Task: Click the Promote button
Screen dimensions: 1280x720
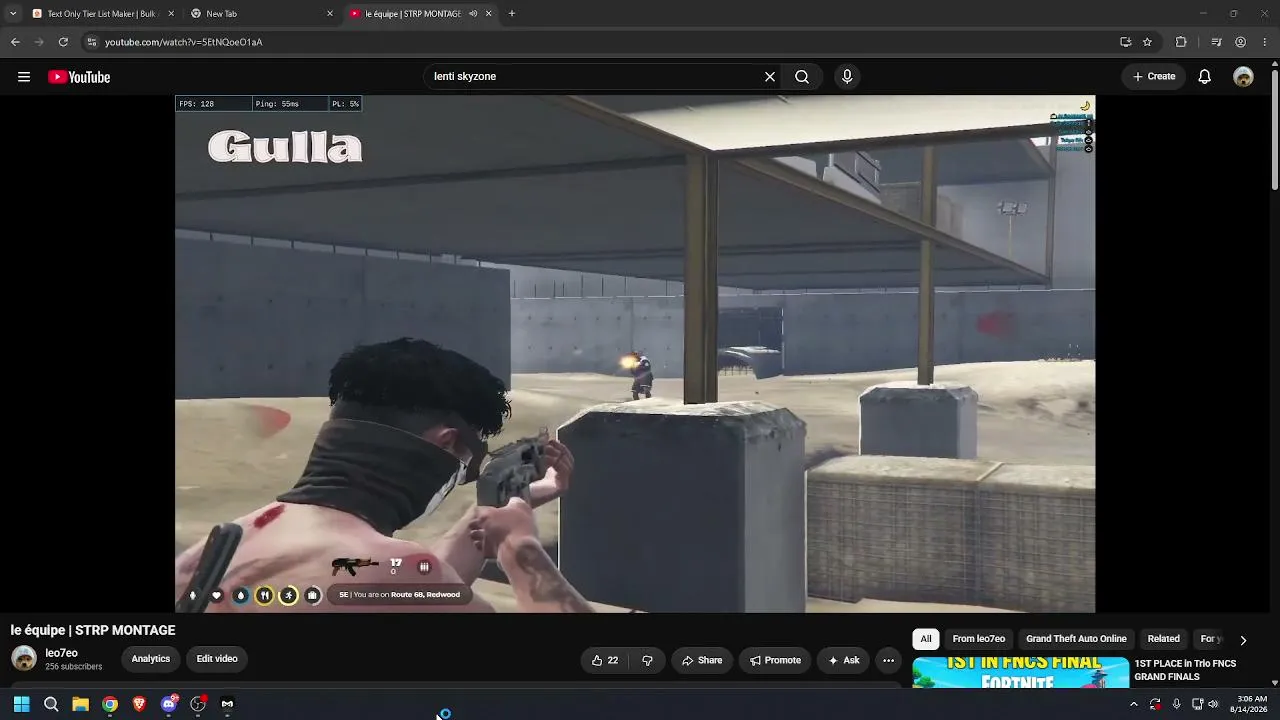Action: pos(775,660)
